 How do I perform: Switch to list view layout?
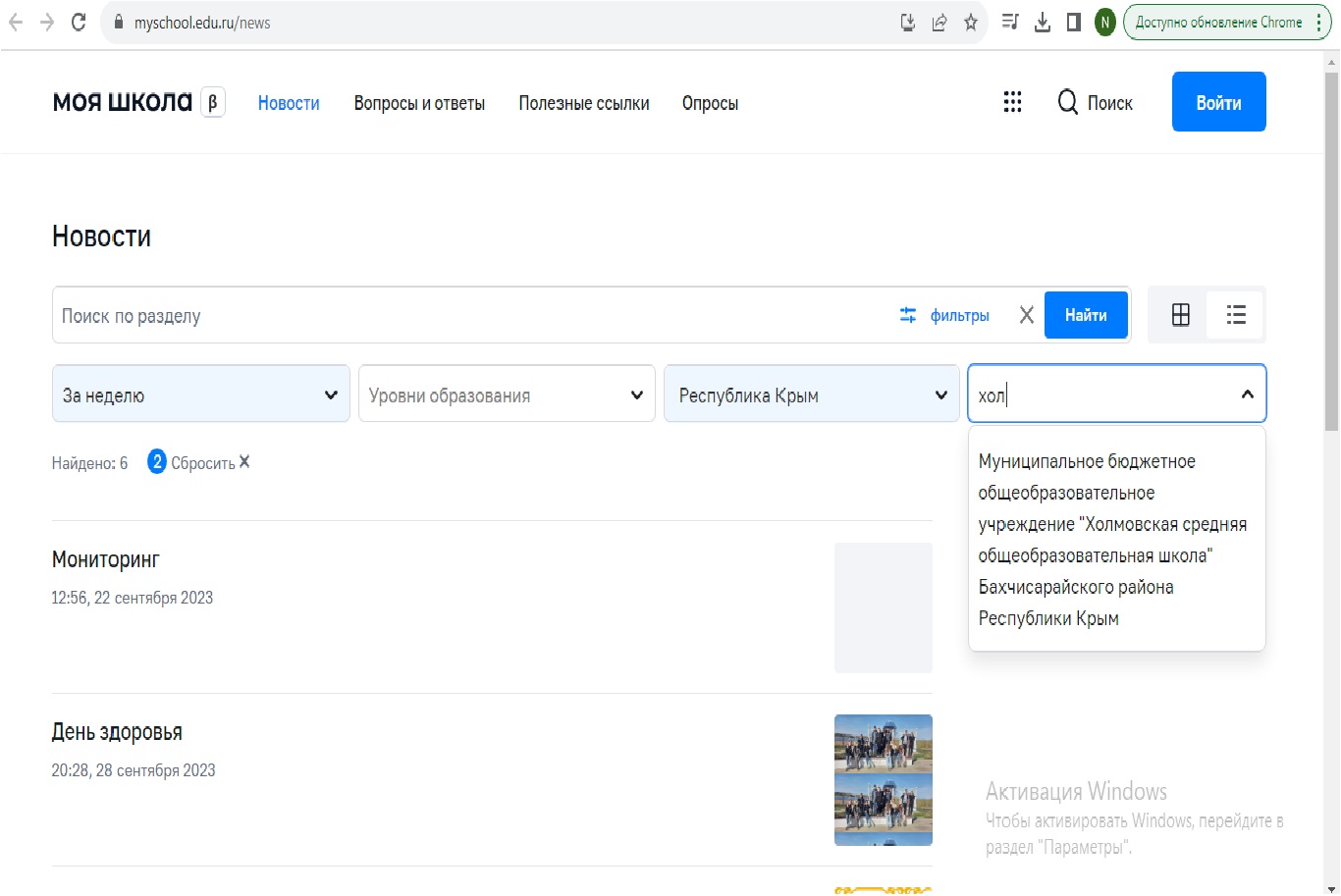click(1235, 315)
